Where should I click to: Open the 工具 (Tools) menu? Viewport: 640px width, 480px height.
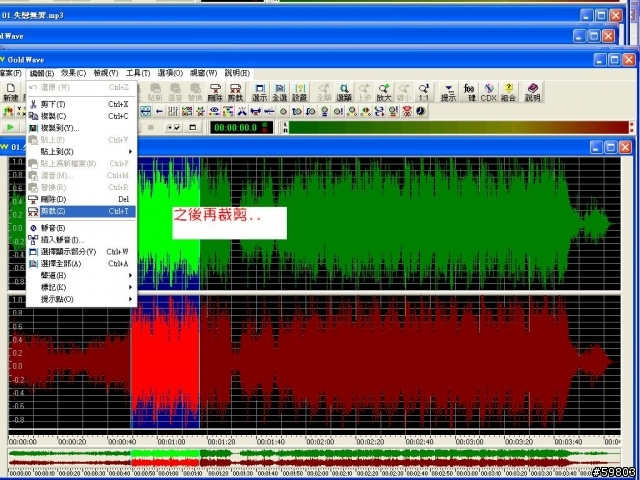coord(138,73)
